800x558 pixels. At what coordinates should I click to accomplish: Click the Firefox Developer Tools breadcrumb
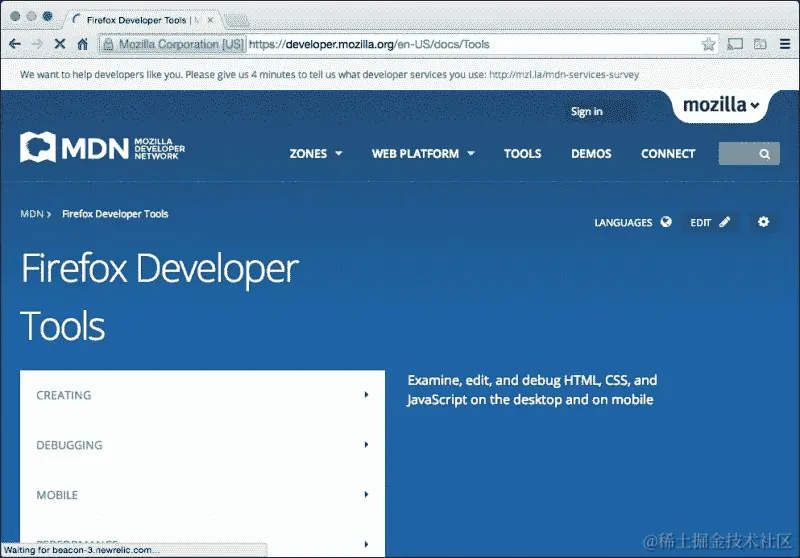[115, 214]
